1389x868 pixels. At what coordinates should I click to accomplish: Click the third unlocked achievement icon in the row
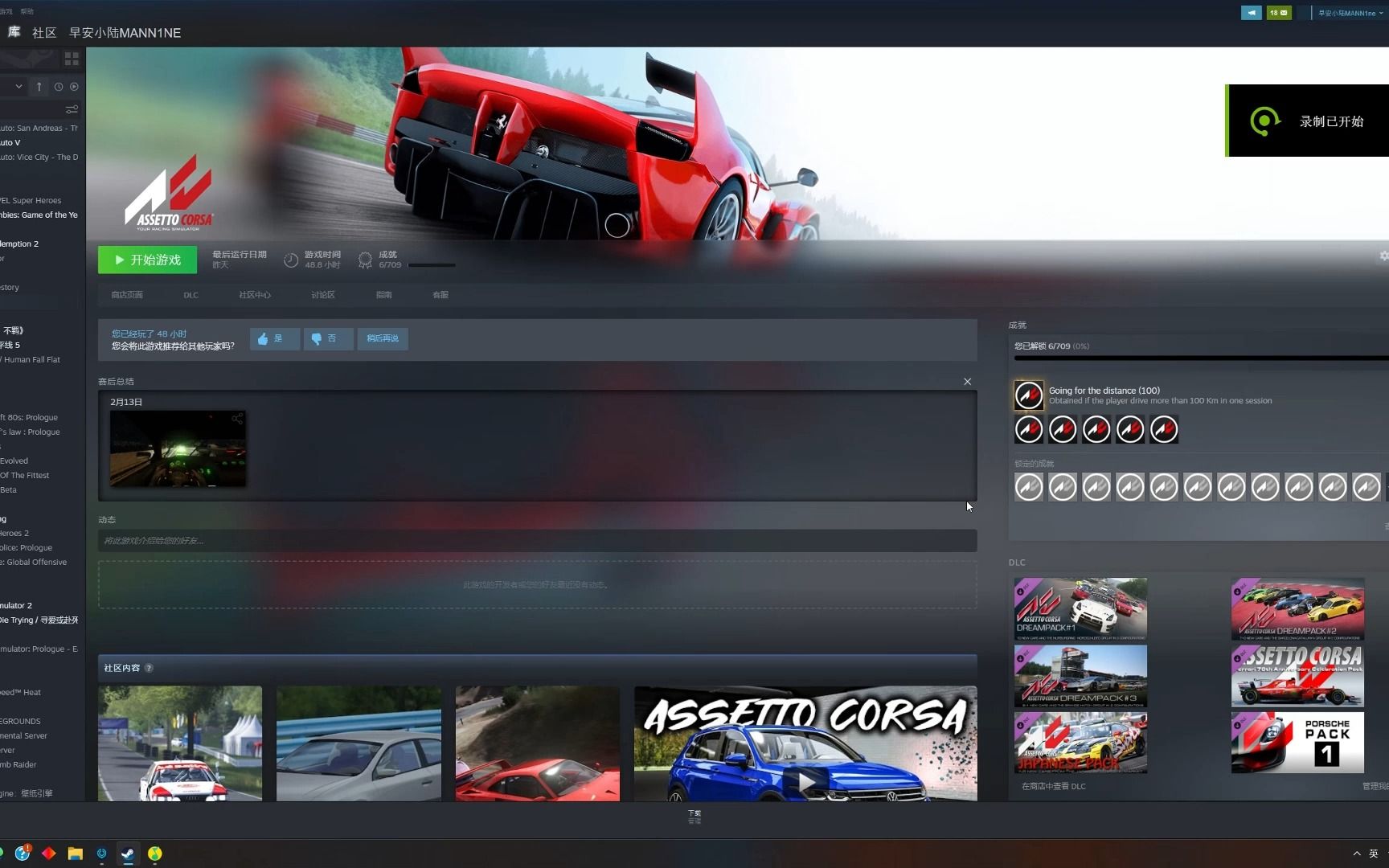[x=1096, y=430]
